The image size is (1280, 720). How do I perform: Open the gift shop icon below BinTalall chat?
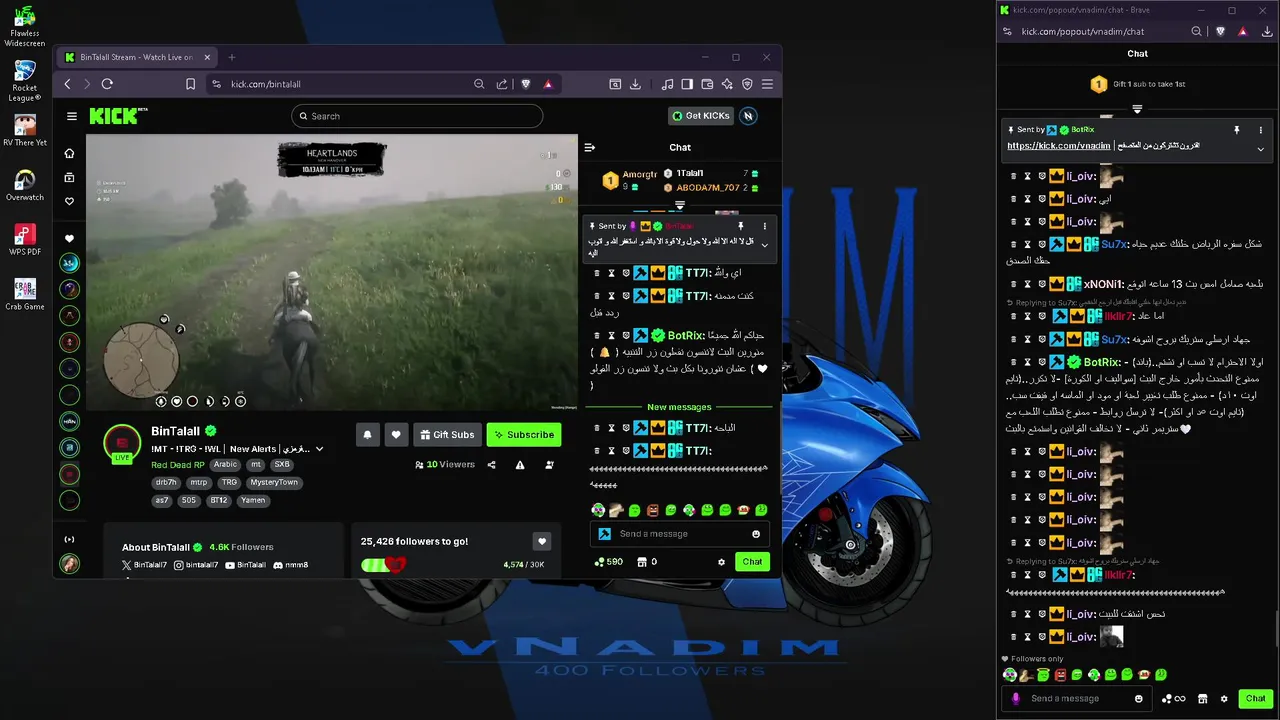pyautogui.click(x=642, y=562)
